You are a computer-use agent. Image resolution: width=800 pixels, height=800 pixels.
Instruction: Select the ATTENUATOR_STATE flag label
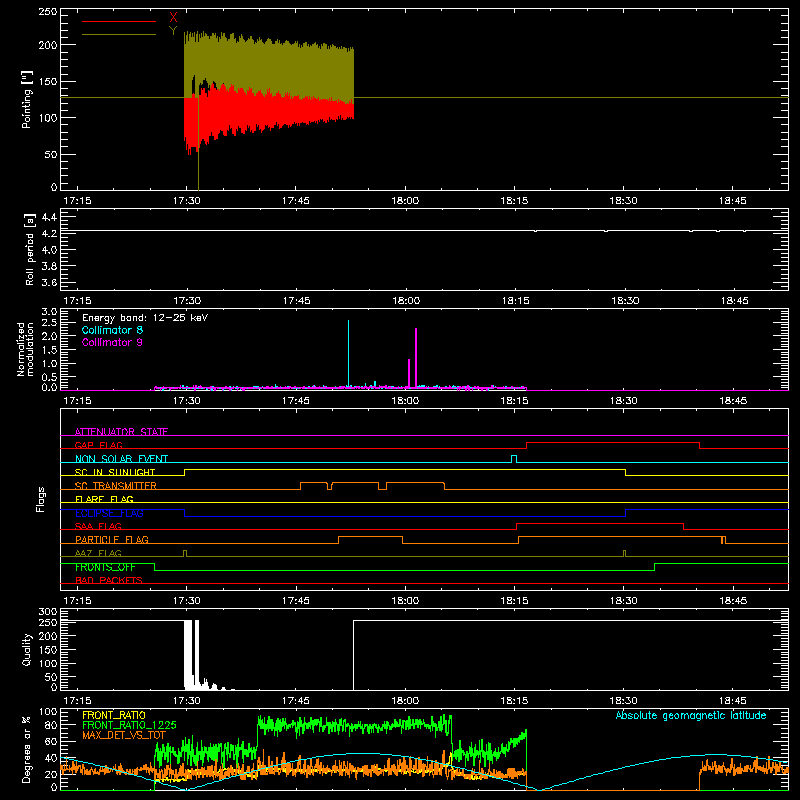121,432
